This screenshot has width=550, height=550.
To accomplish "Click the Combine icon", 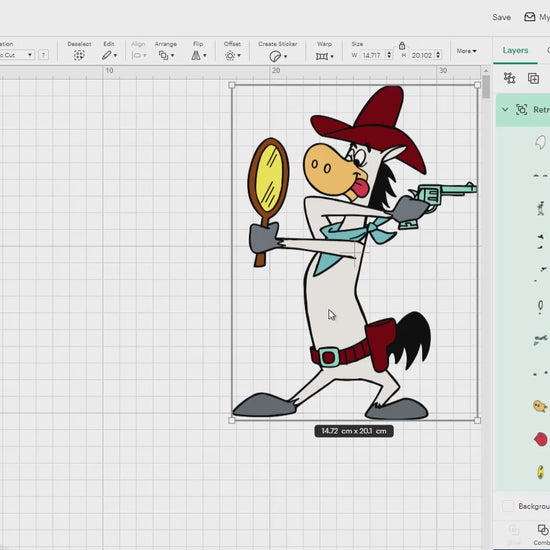I will coord(543,530).
